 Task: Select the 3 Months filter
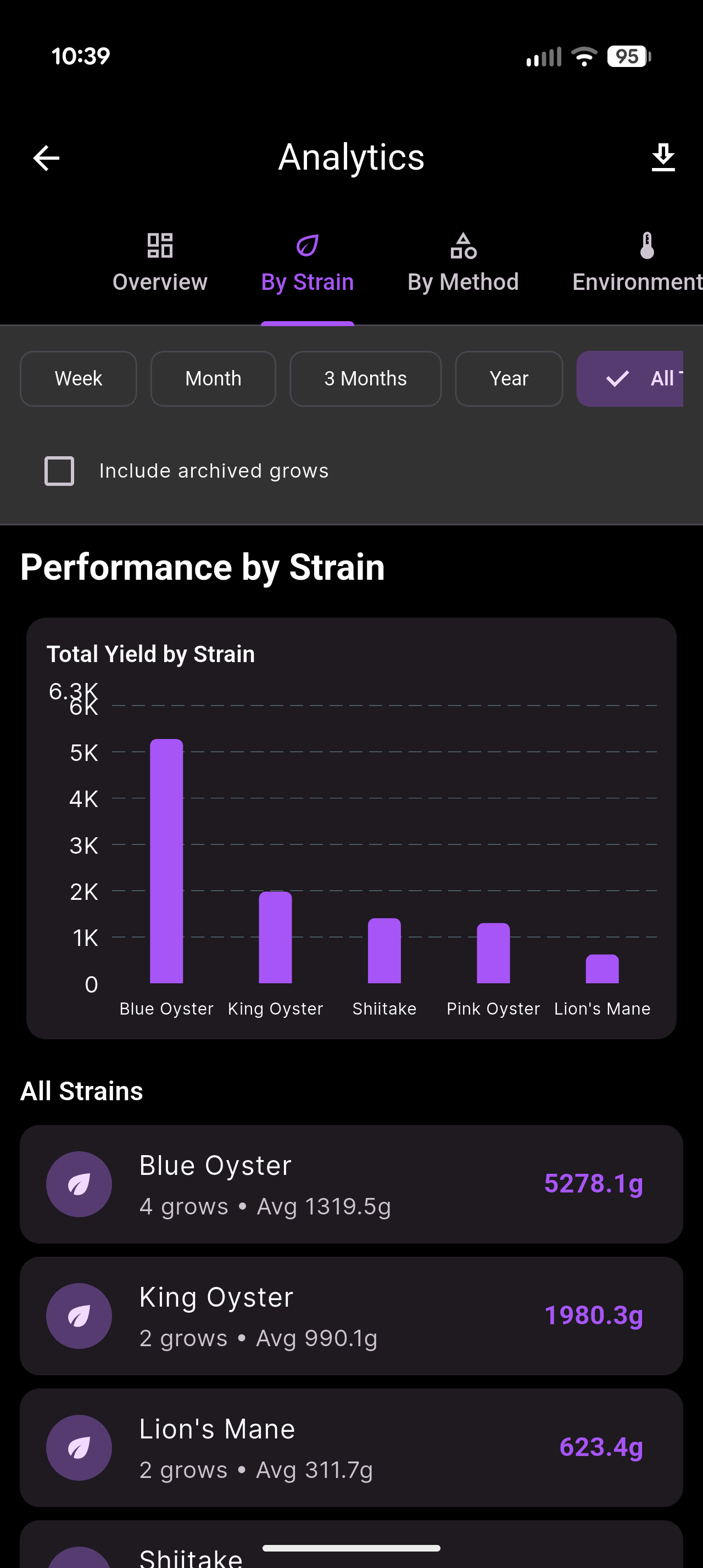pyautogui.click(x=365, y=379)
